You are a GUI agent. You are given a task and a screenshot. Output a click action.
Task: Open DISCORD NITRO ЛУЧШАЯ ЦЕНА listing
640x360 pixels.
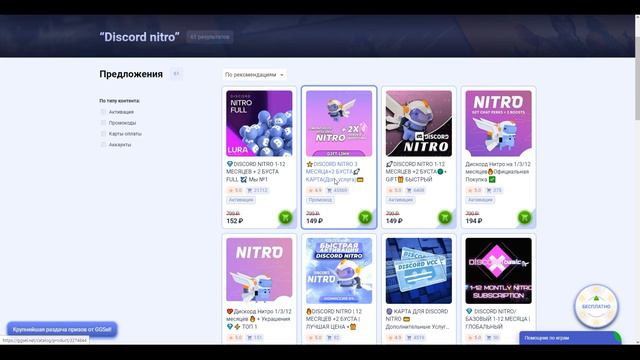[333, 319]
